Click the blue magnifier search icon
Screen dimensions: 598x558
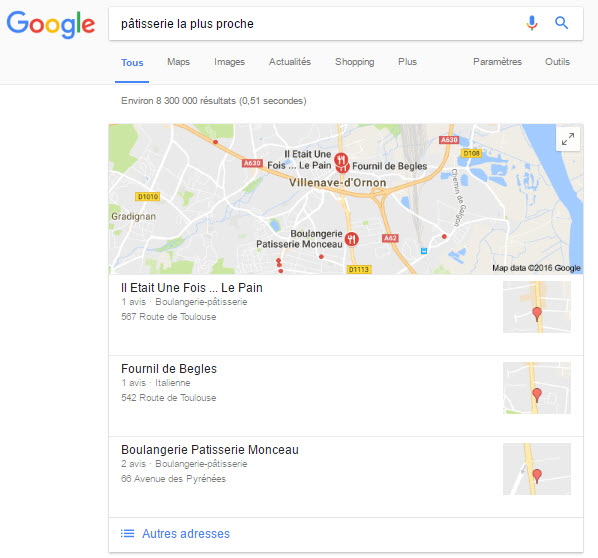[561, 23]
